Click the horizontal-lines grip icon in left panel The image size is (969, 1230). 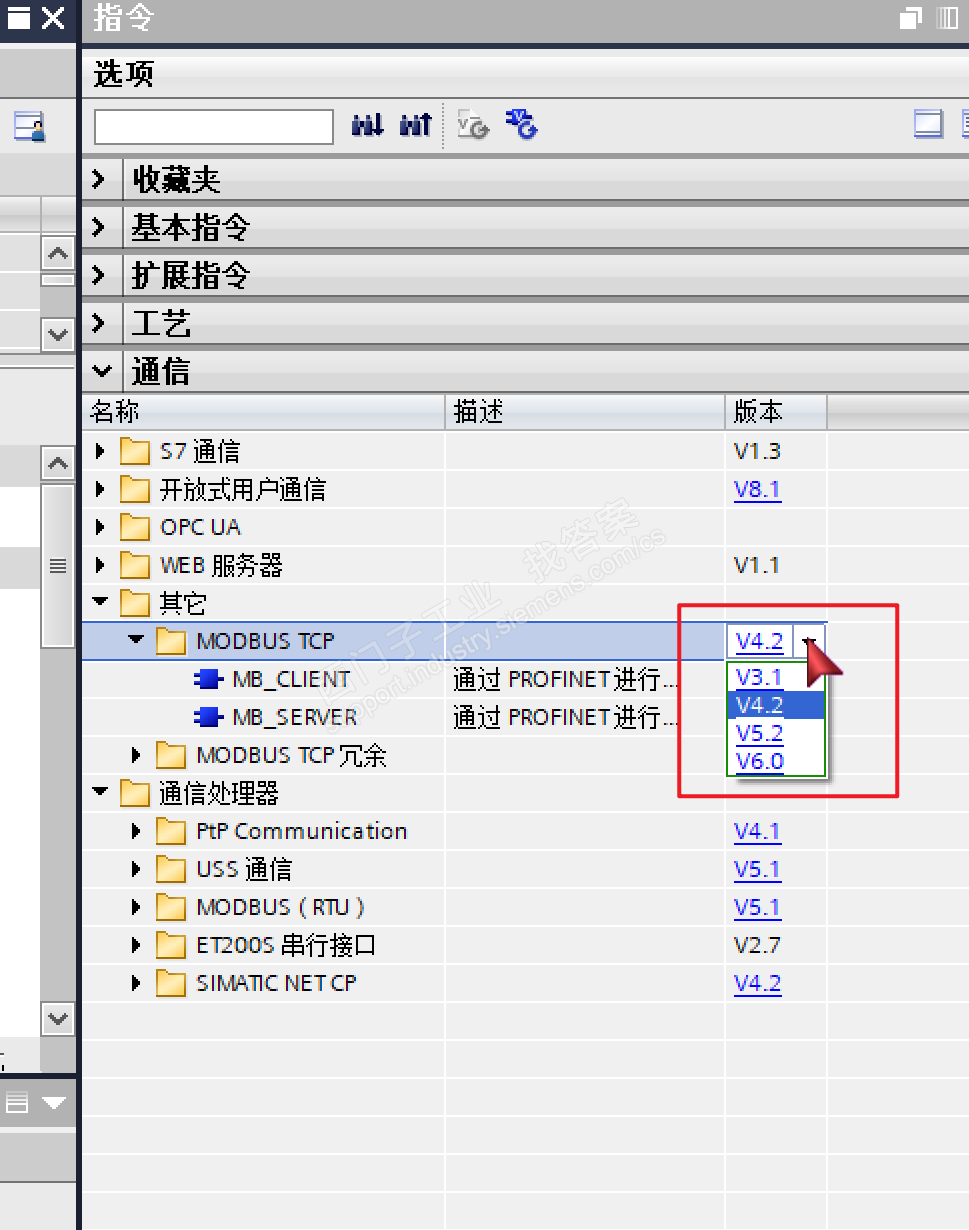click(x=58, y=566)
